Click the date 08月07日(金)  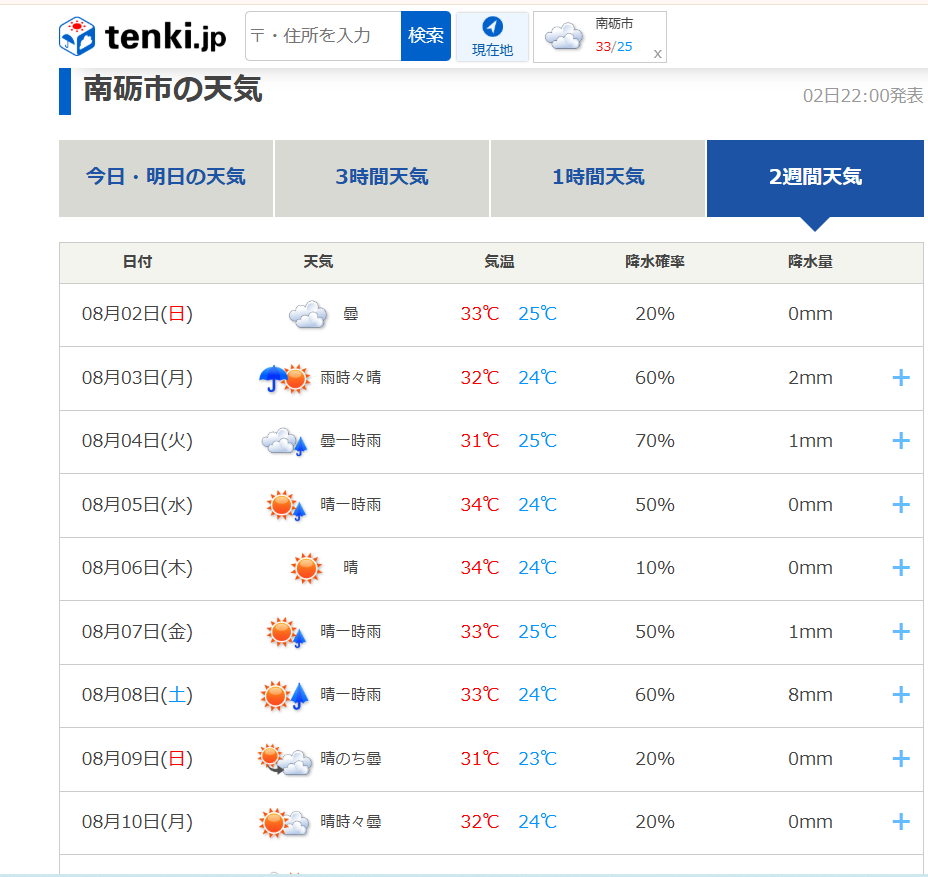(x=137, y=632)
